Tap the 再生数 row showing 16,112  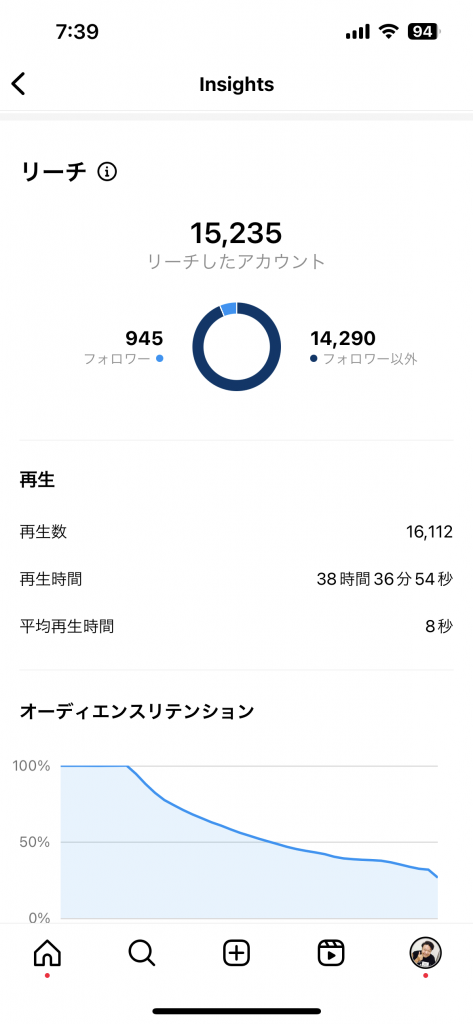coord(236,532)
